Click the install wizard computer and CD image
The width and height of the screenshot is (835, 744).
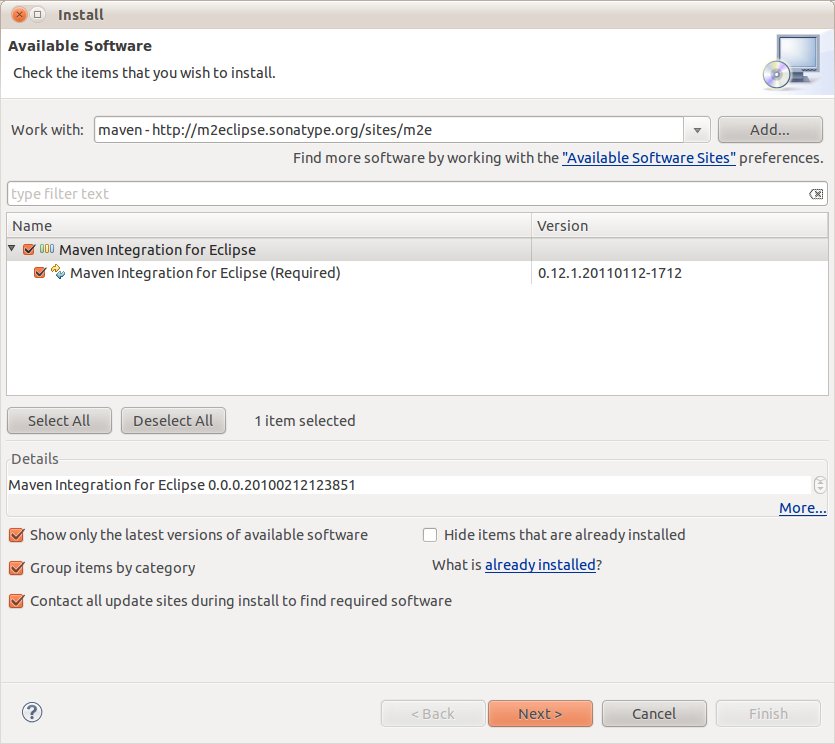(x=791, y=62)
